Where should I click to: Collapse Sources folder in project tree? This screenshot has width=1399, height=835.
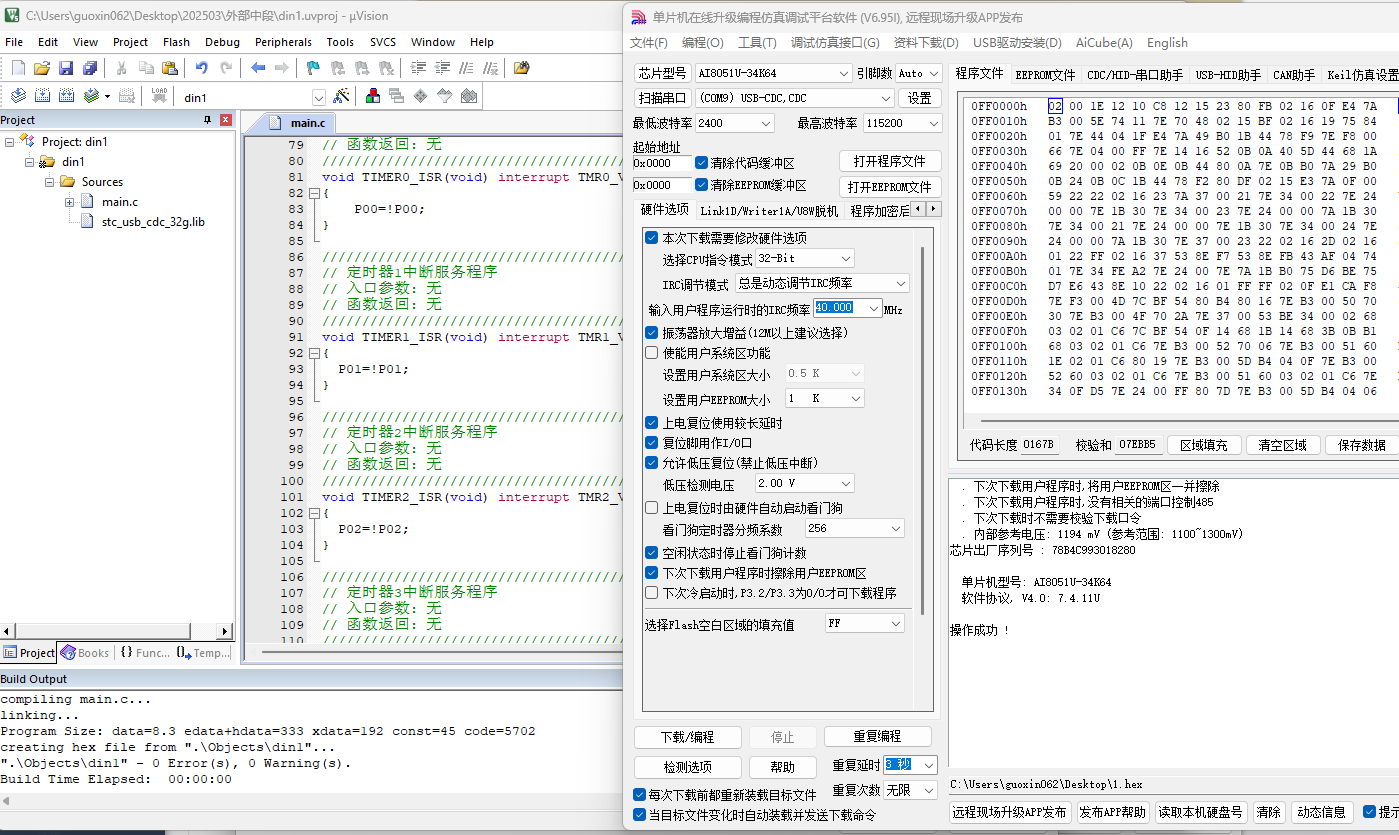click(50, 182)
